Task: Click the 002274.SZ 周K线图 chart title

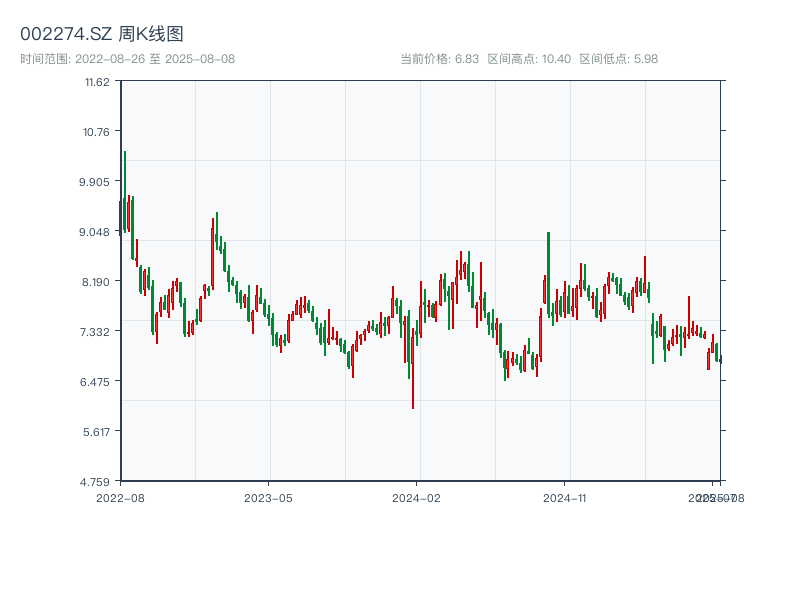Action: point(102,34)
